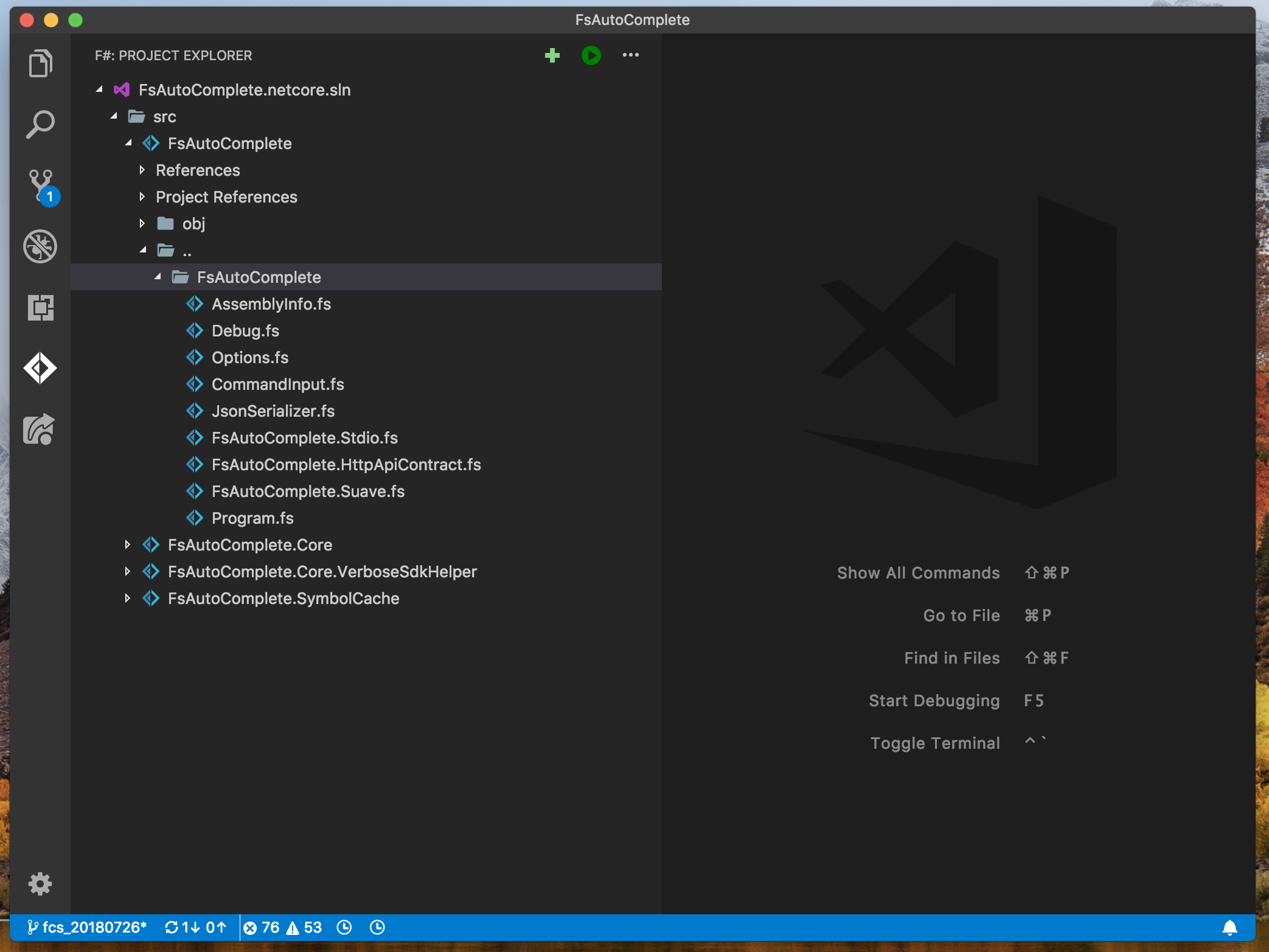Click the F# icon beside Program.fs
Image resolution: width=1269 pixels, height=952 pixels.
[x=195, y=518]
